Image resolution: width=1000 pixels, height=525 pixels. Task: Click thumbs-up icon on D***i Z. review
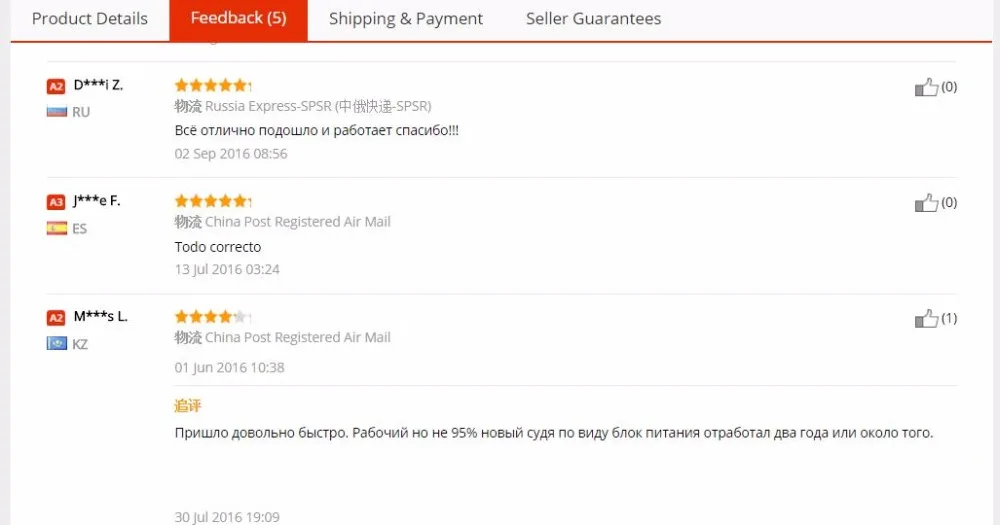pos(927,88)
